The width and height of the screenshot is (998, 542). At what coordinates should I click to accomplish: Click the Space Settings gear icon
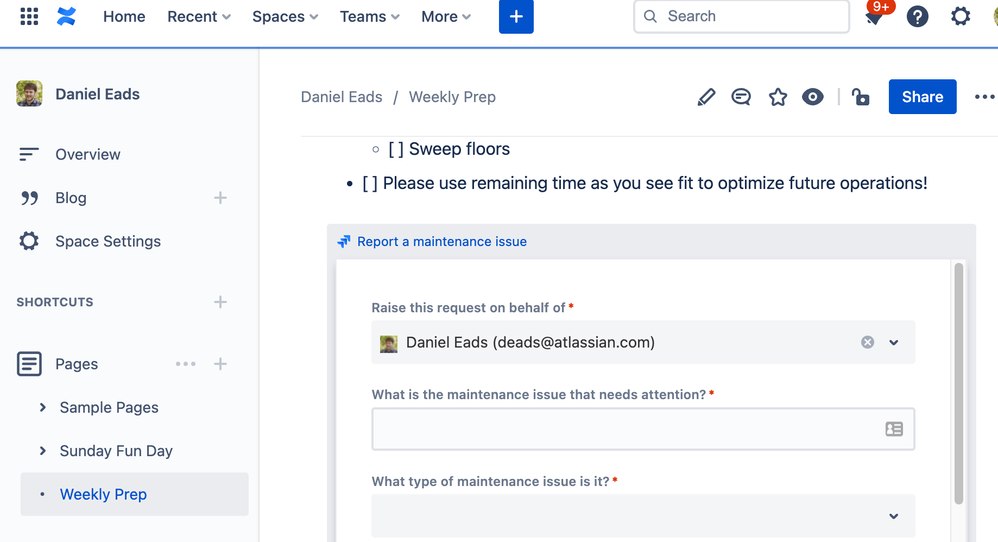tap(29, 241)
